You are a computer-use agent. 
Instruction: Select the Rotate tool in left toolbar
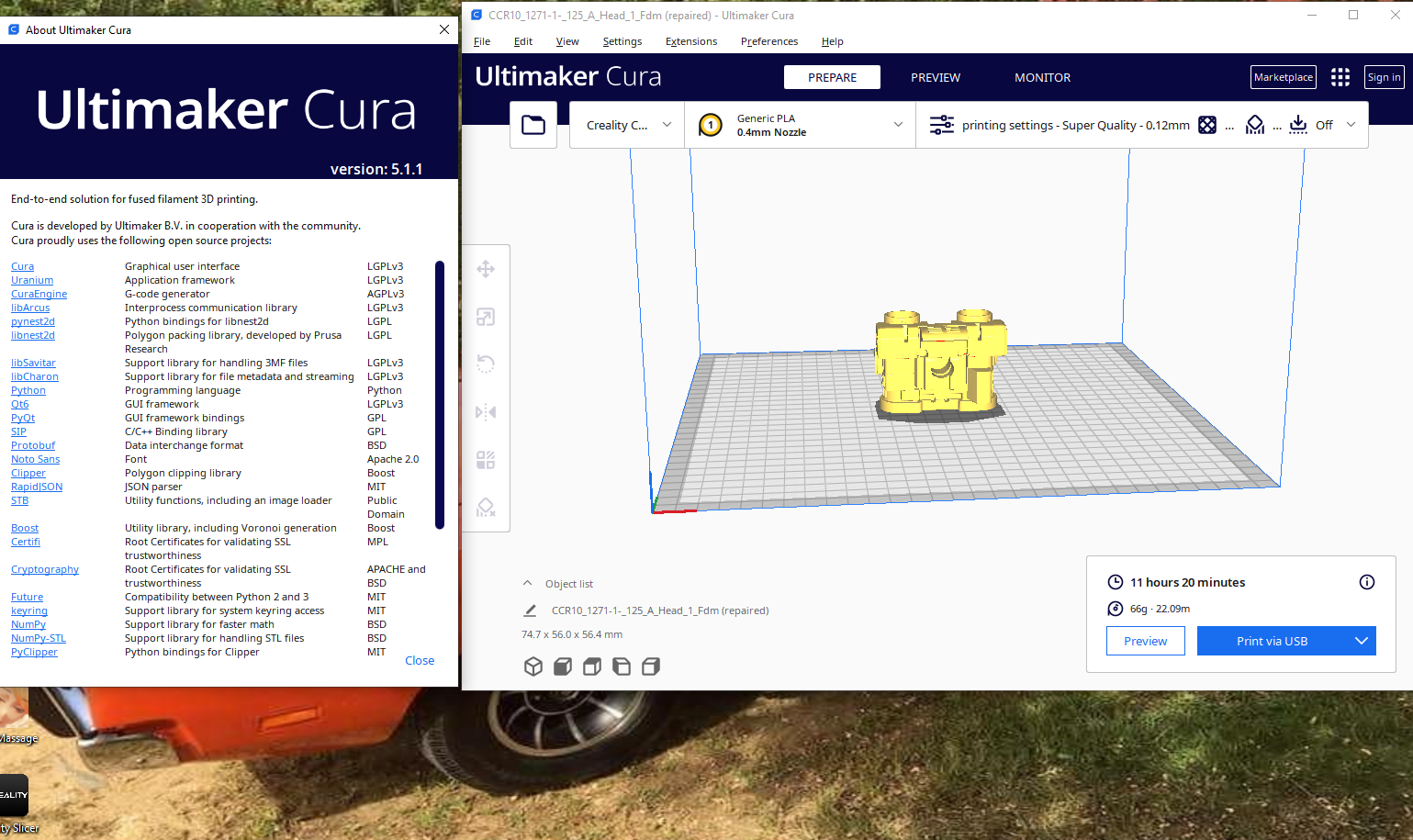pyautogui.click(x=486, y=364)
